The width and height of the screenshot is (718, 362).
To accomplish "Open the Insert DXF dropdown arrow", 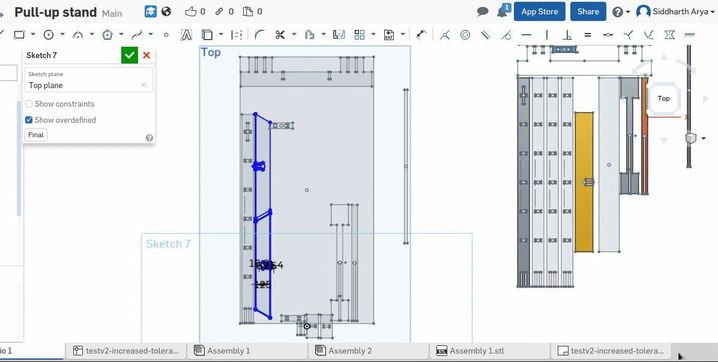I will point(403,35).
